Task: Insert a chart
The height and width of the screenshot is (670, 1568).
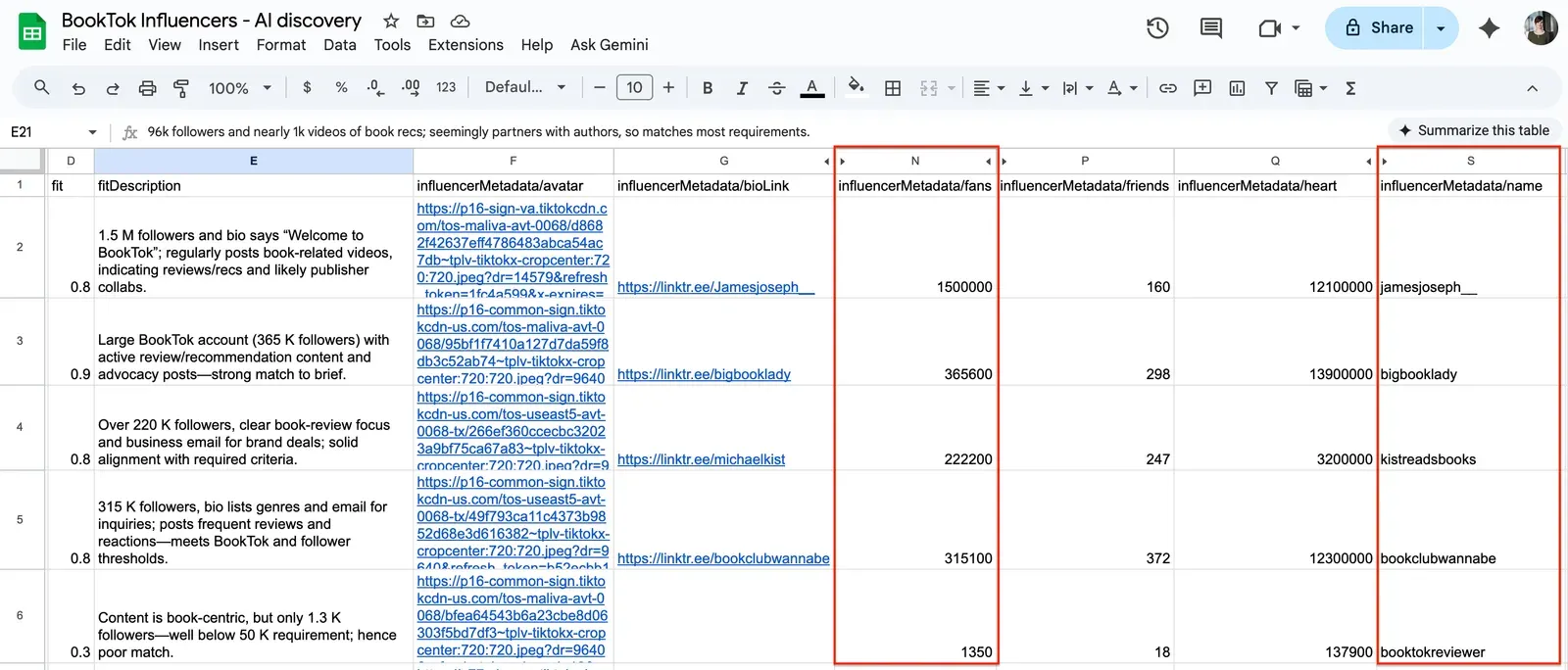Action: pyautogui.click(x=1237, y=88)
